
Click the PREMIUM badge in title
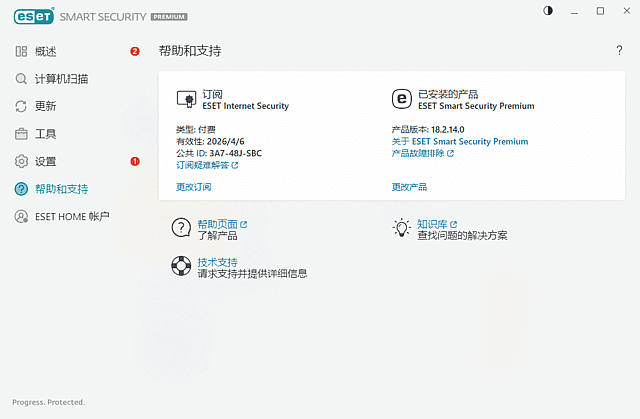(x=169, y=17)
